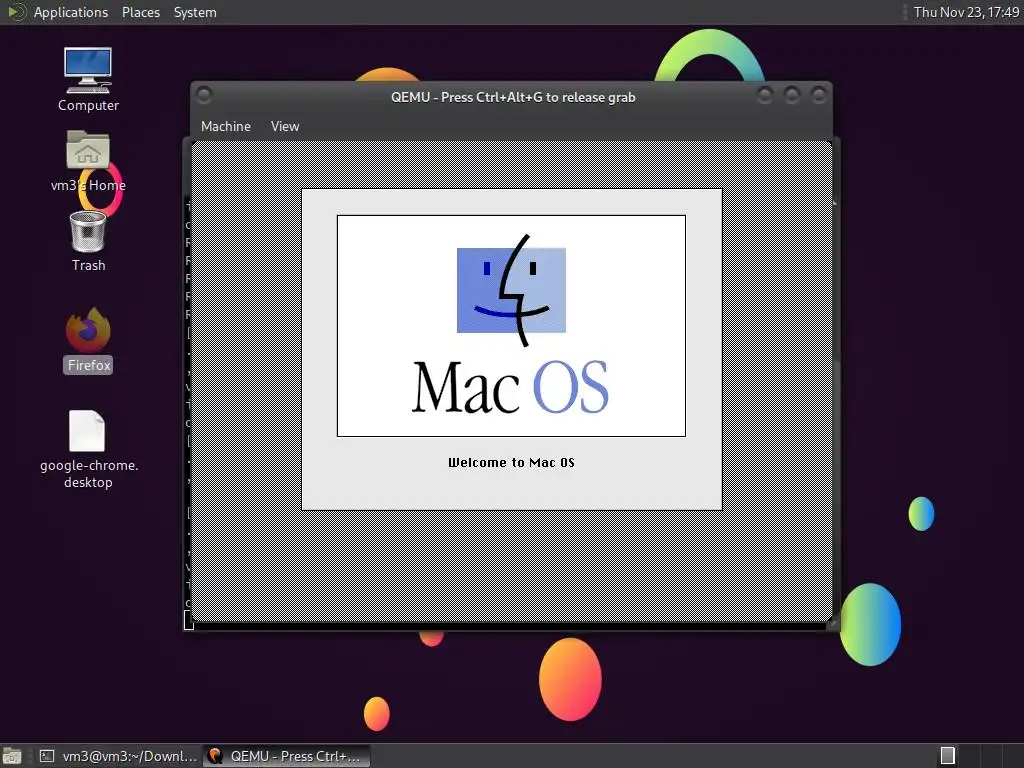1024x768 pixels.
Task: Open the Places menu
Action: tap(140, 12)
